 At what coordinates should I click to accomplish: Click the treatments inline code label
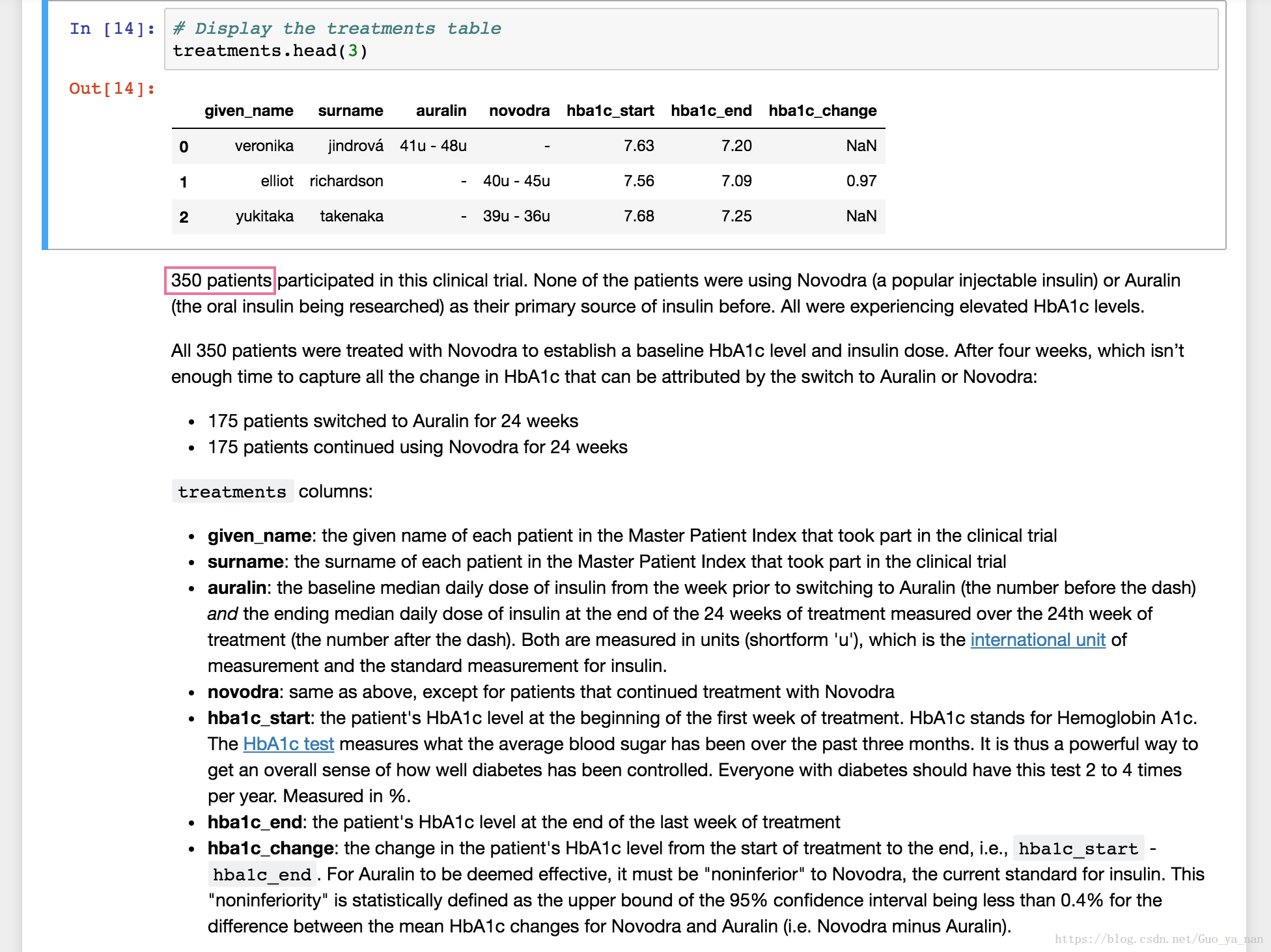coord(232,492)
